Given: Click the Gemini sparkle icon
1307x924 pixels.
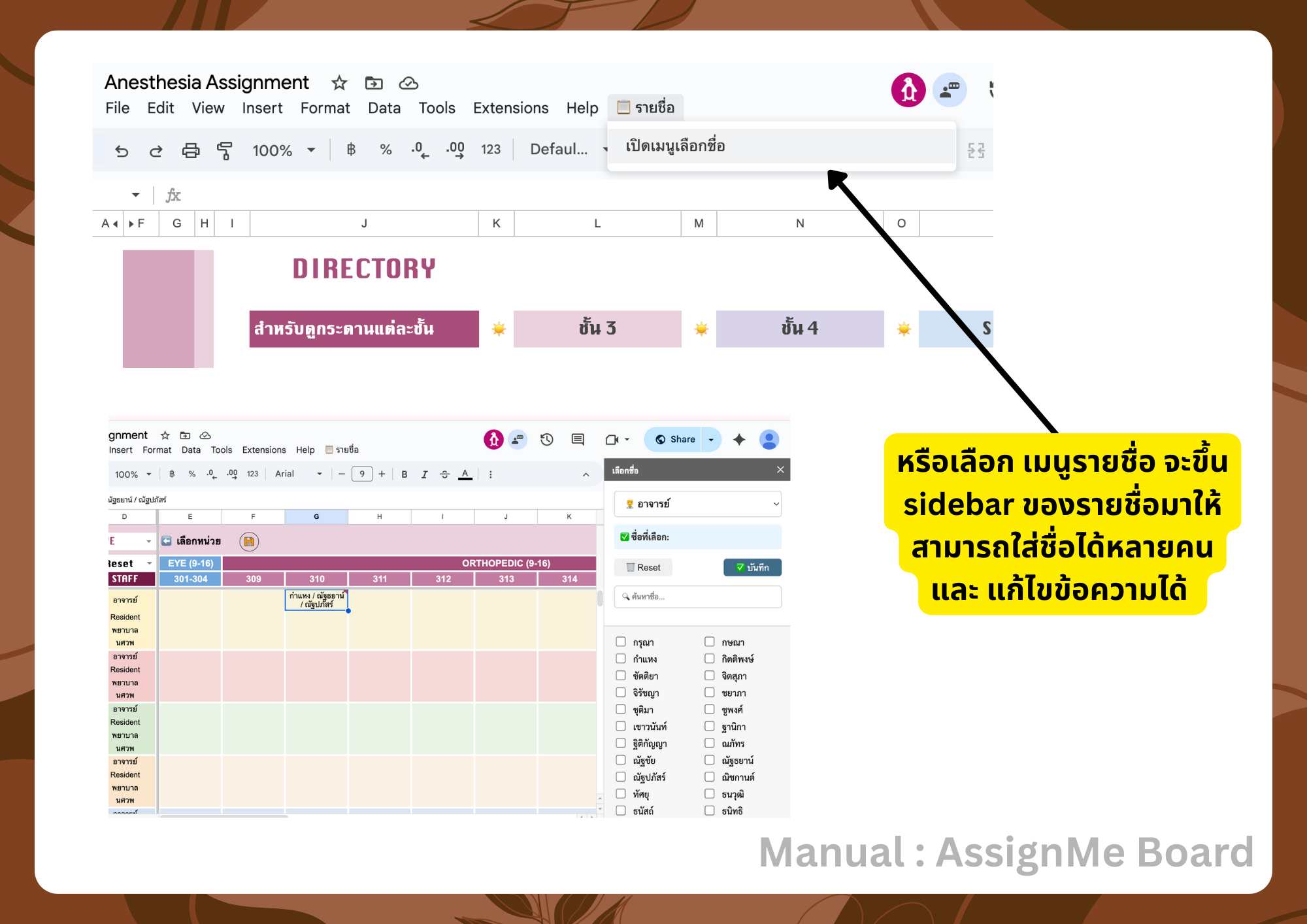Looking at the screenshot, I should coord(739,440).
